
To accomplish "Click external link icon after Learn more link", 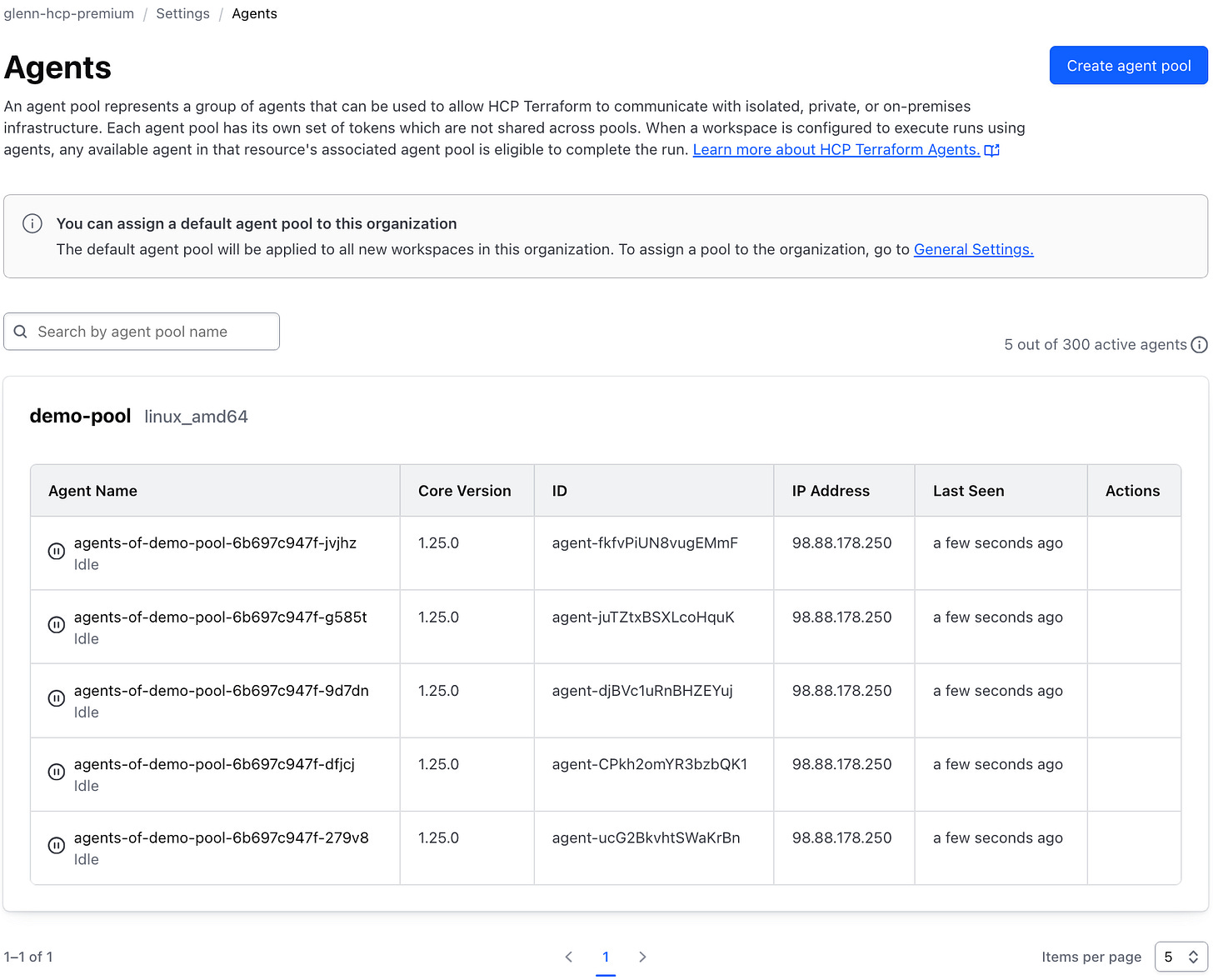I will pos(991,150).
